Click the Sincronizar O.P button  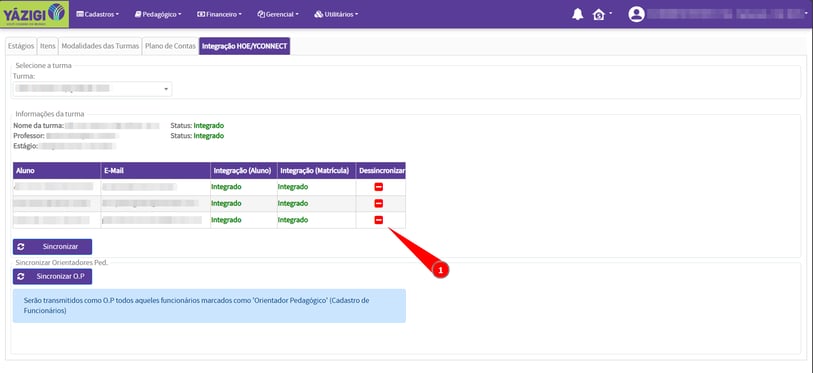point(52,277)
